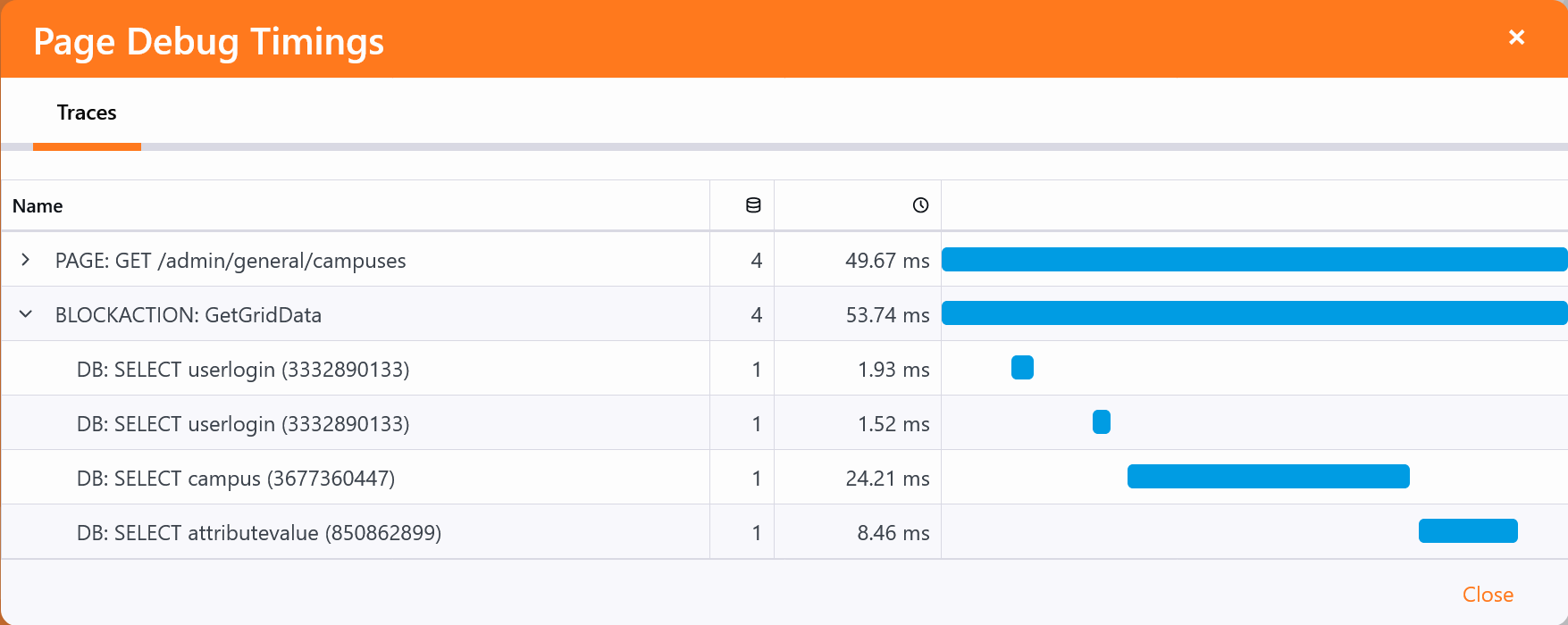
Task: Click the 1.93 ms userlogin timeline bar
Action: (1022, 368)
